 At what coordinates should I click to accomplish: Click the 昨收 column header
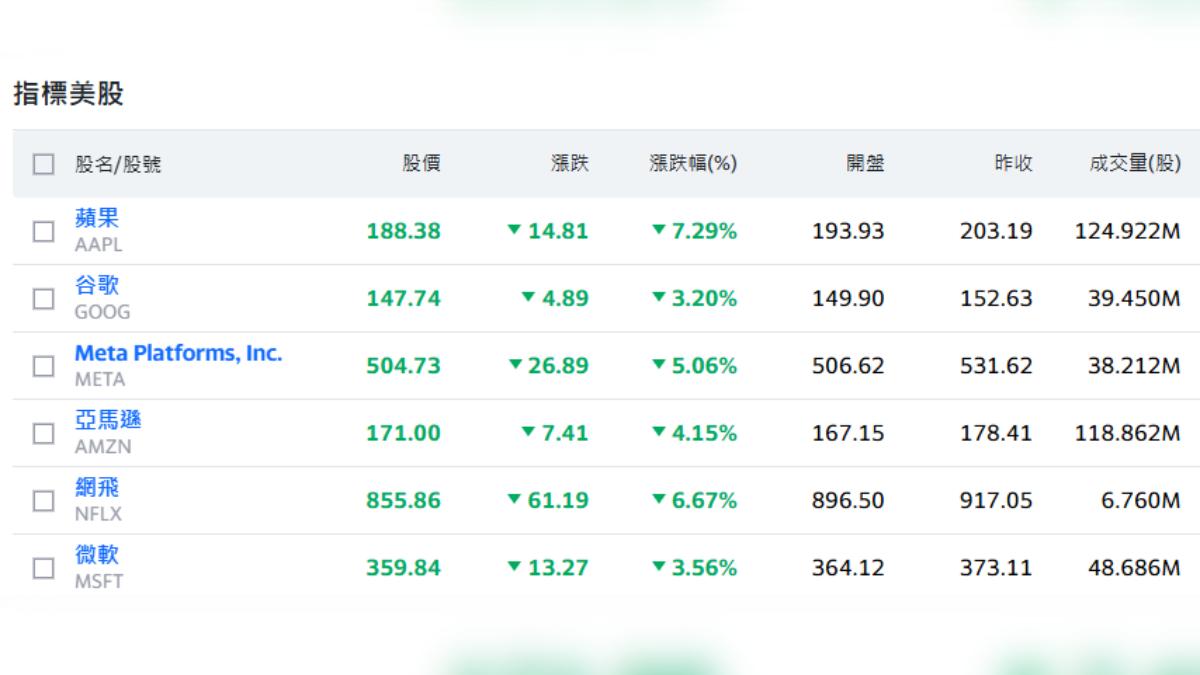1013,164
